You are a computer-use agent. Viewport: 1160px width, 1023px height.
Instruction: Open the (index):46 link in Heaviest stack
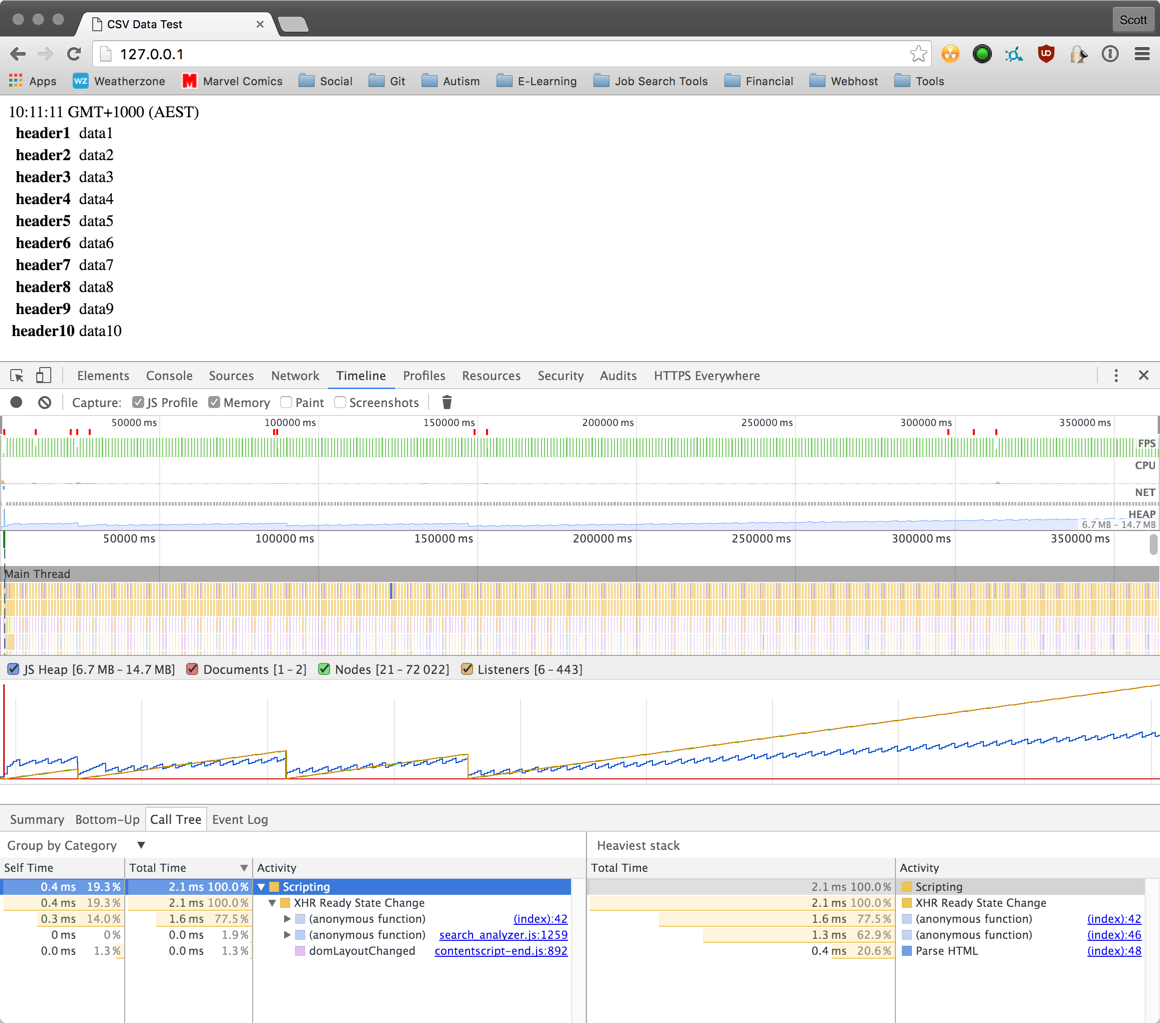coord(1114,935)
